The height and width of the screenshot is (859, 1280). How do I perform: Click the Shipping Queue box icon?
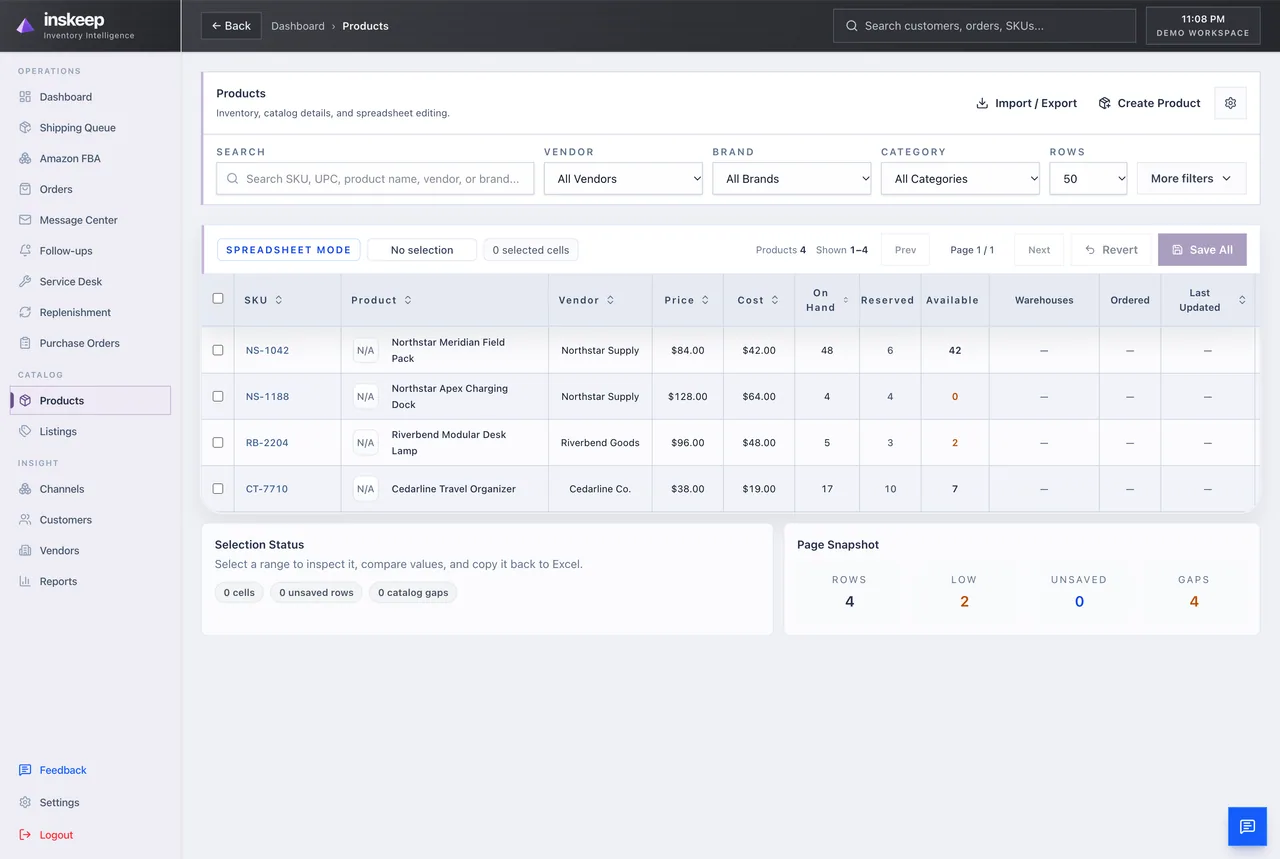(x=25, y=128)
